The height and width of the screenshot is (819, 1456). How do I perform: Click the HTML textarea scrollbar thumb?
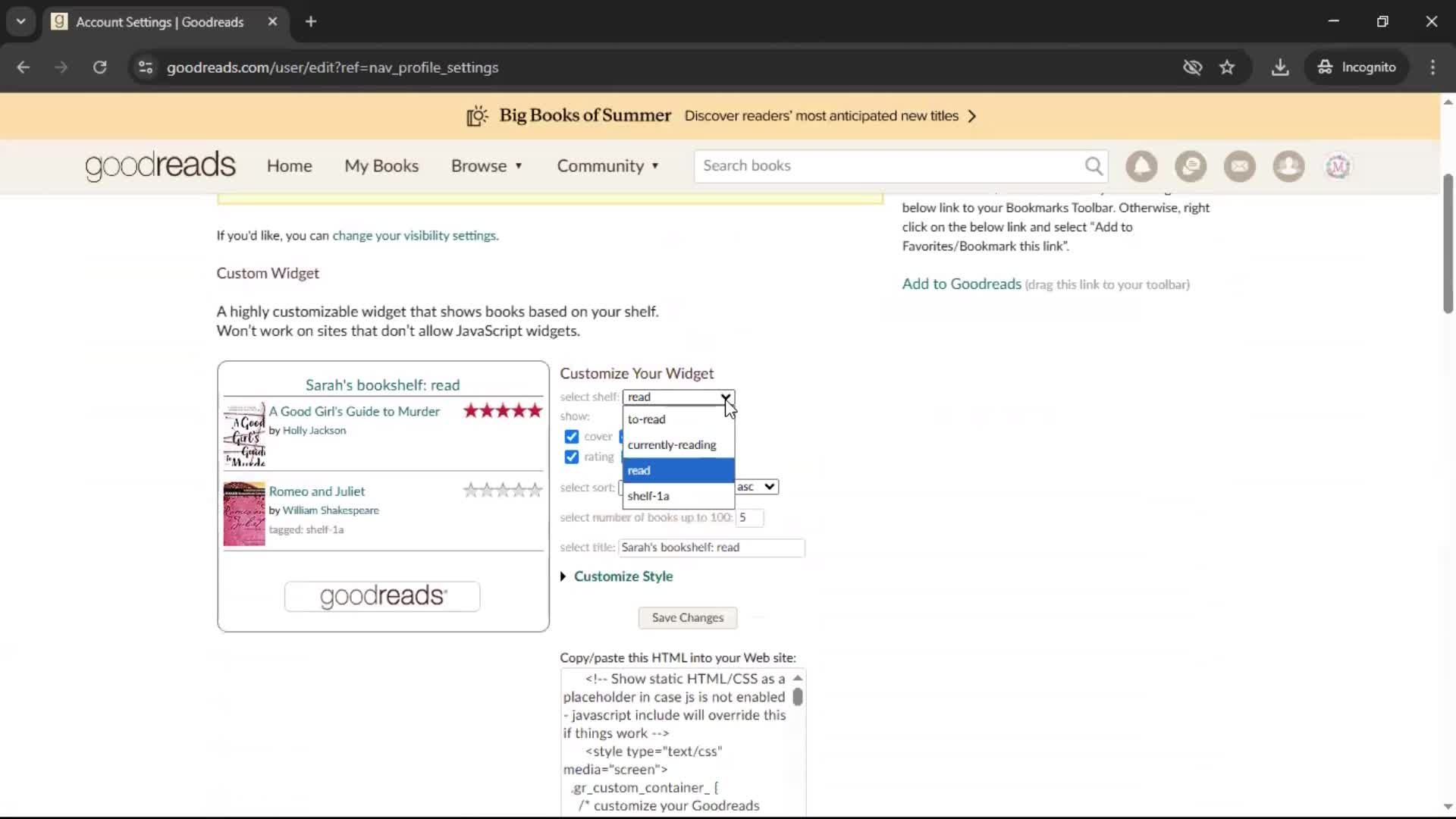(798, 696)
